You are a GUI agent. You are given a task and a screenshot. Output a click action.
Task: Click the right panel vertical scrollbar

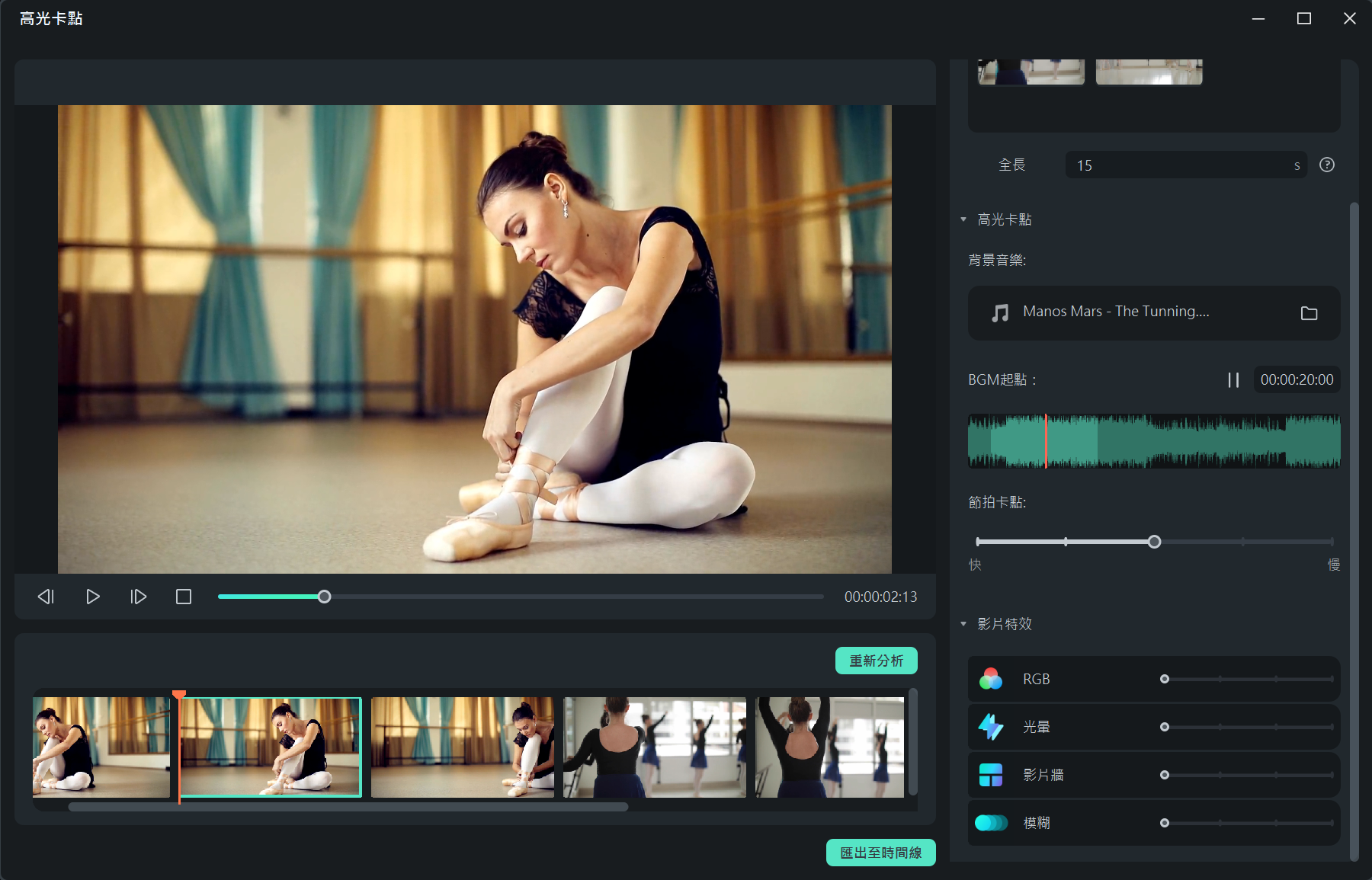(x=1354, y=531)
